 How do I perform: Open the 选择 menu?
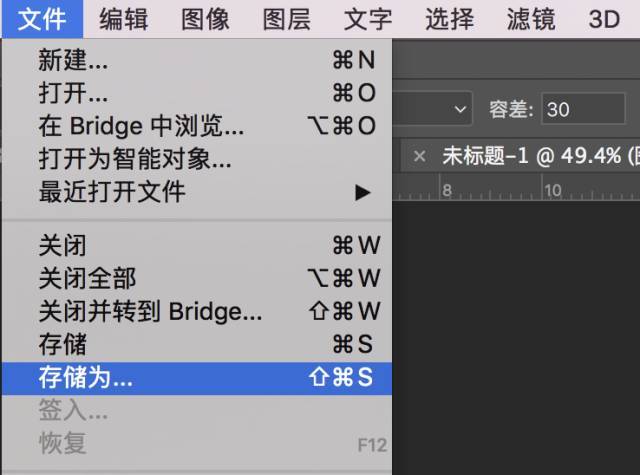pos(449,18)
